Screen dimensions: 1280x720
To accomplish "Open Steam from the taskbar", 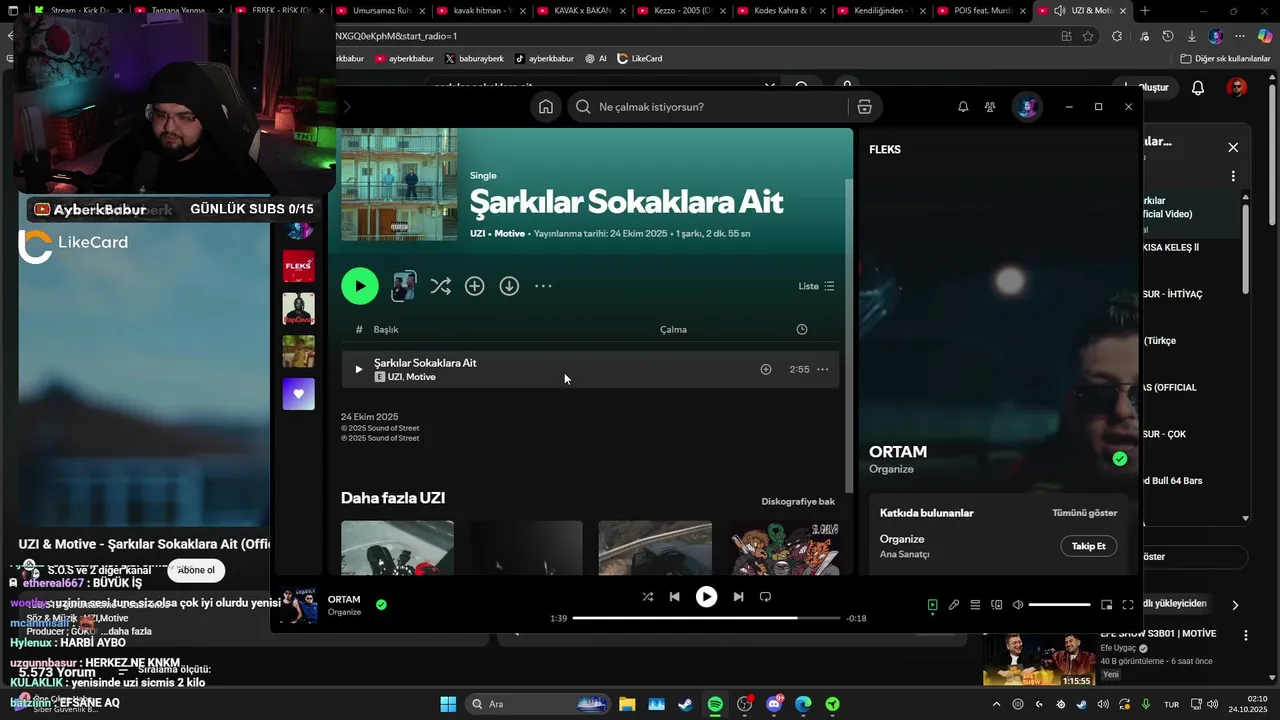I will point(685,704).
